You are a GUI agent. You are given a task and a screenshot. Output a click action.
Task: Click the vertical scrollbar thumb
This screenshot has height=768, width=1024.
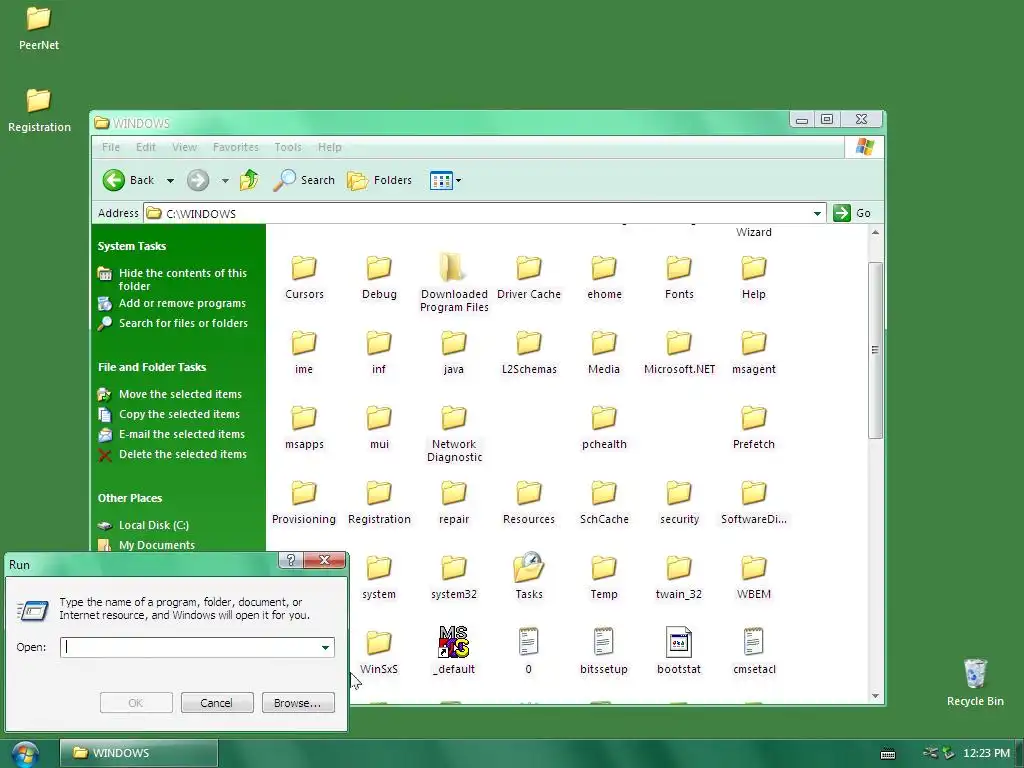(x=875, y=350)
